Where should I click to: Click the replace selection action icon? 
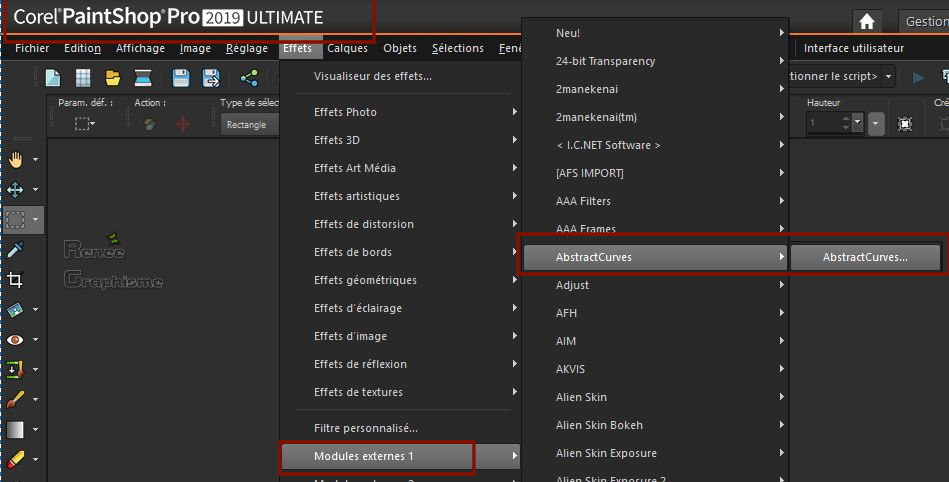click(149, 124)
